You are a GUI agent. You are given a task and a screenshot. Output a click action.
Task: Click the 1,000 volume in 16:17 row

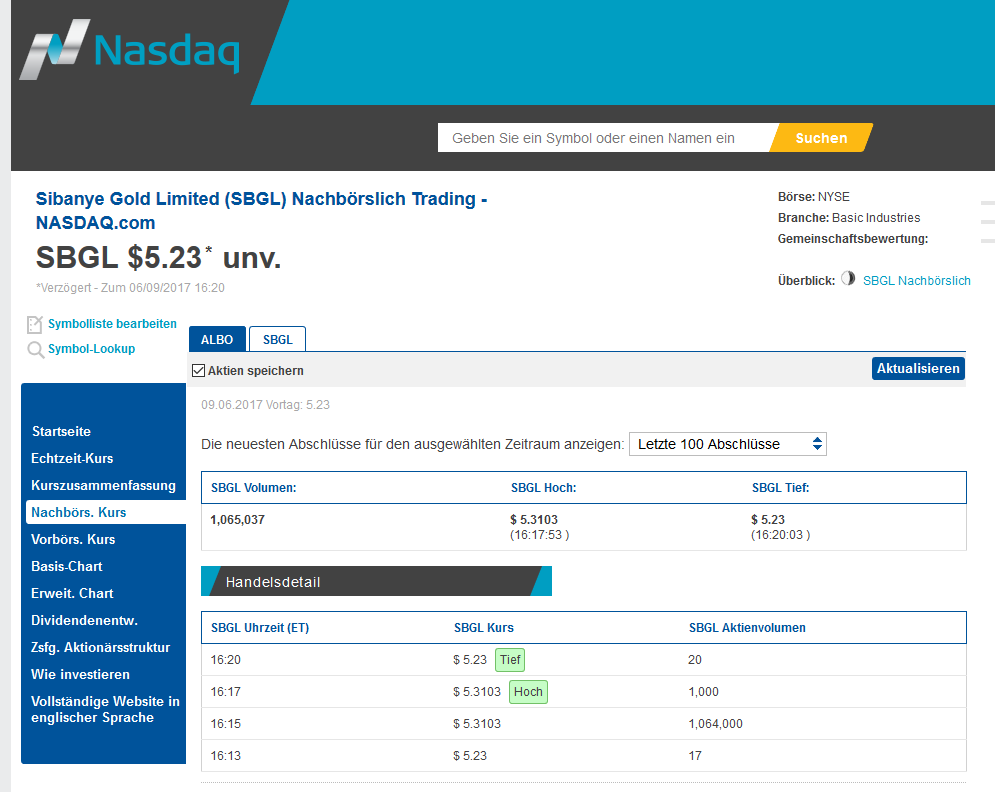(704, 692)
